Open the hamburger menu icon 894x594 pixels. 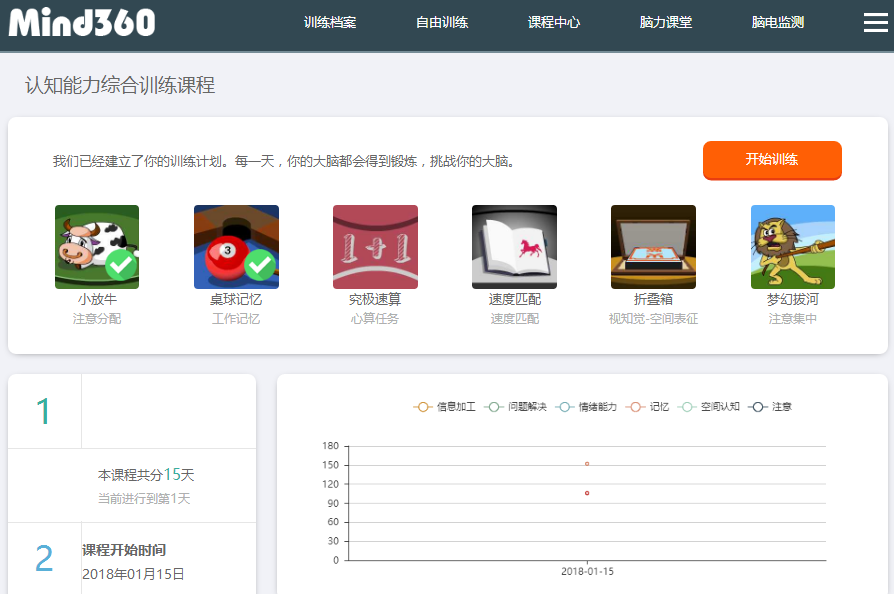point(875,22)
